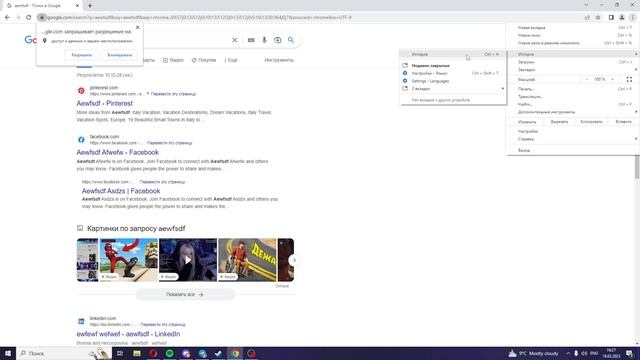Clear the Google search box with X
The height and width of the screenshot is (360, 640).
(x=234, y=40)
